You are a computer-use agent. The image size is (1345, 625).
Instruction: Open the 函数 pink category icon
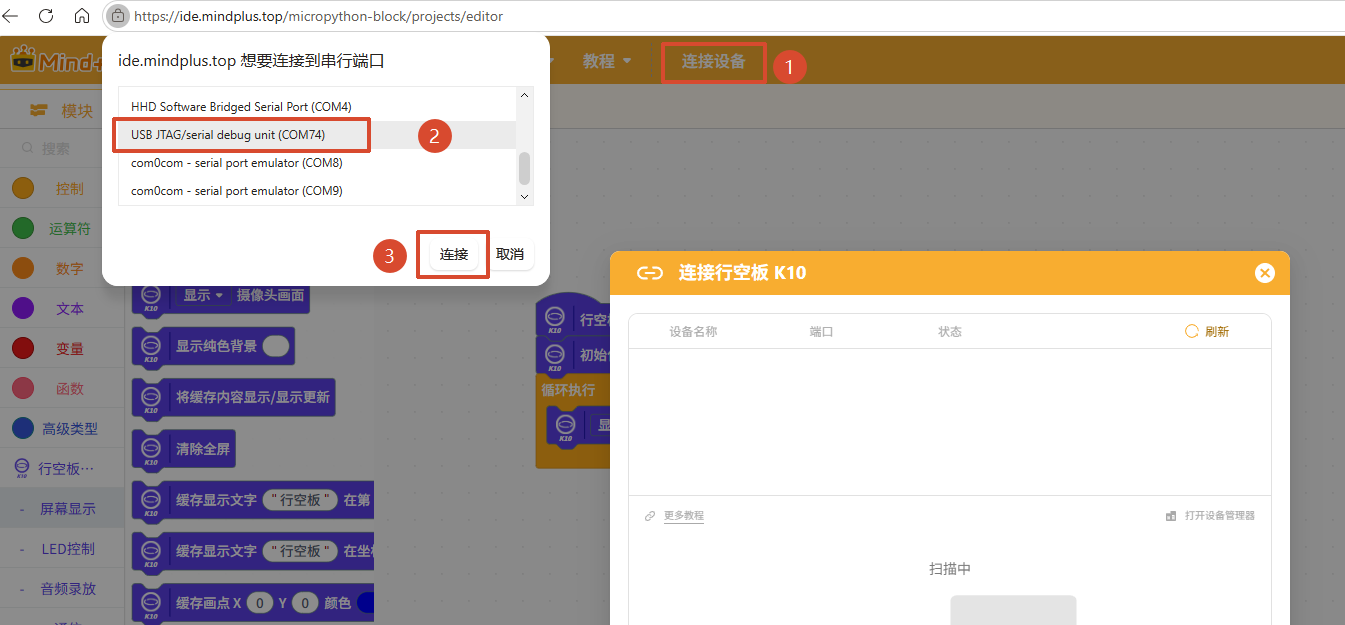23,388
